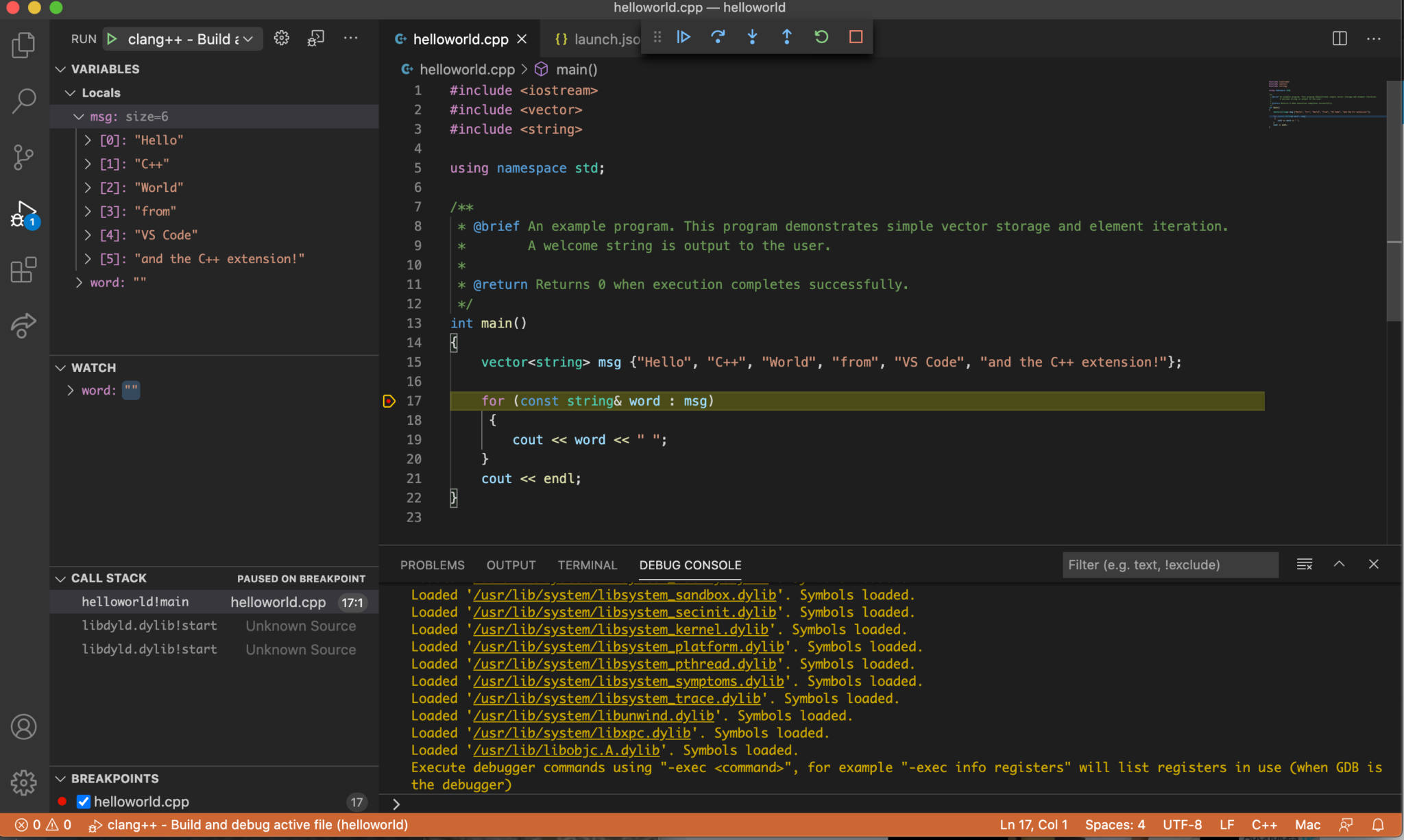Click the helloworld.cpp file tab

tap(460, 38)
